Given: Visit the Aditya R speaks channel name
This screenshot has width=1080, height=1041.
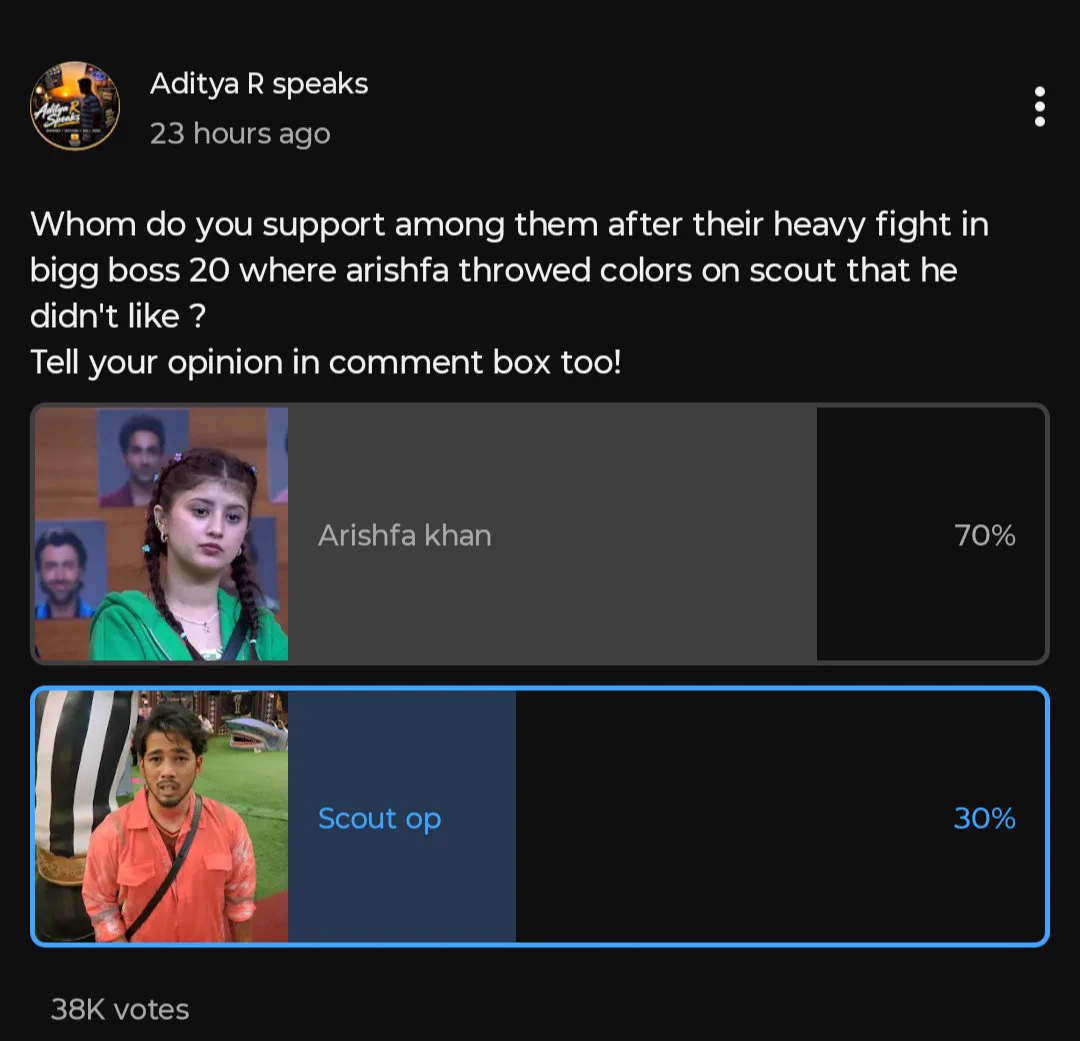Looking at the screenshot, I should [259, 84].
